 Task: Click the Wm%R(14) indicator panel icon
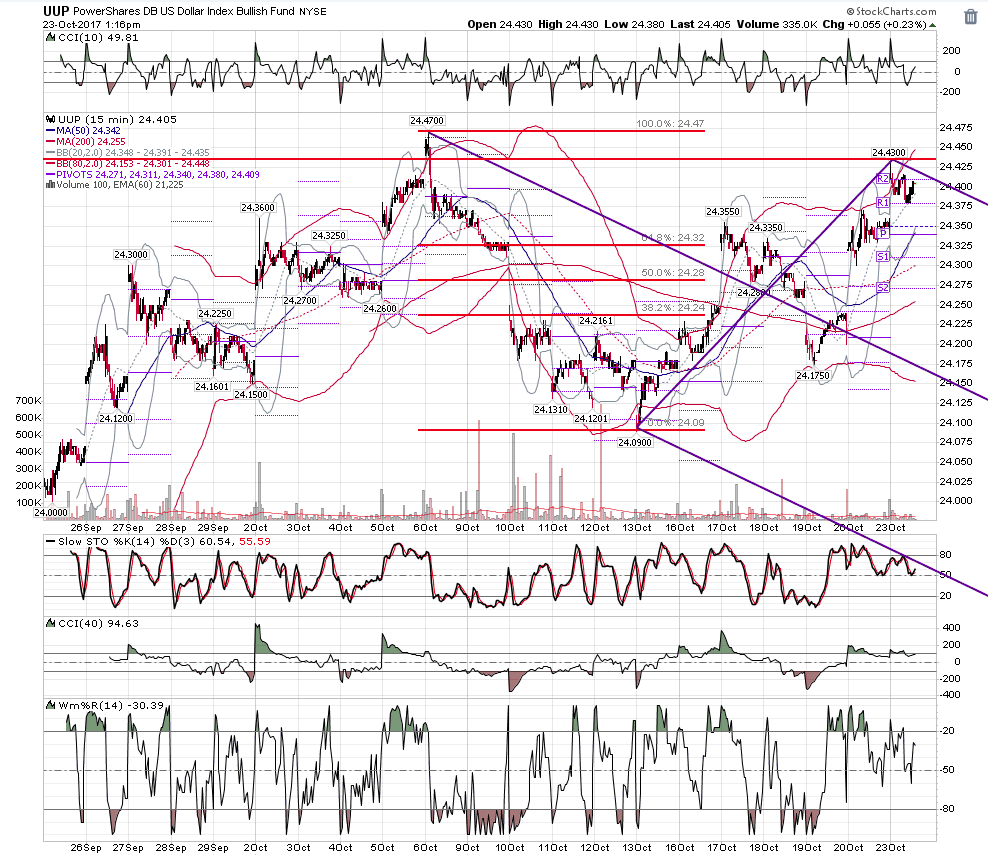[x=50, y=705]
